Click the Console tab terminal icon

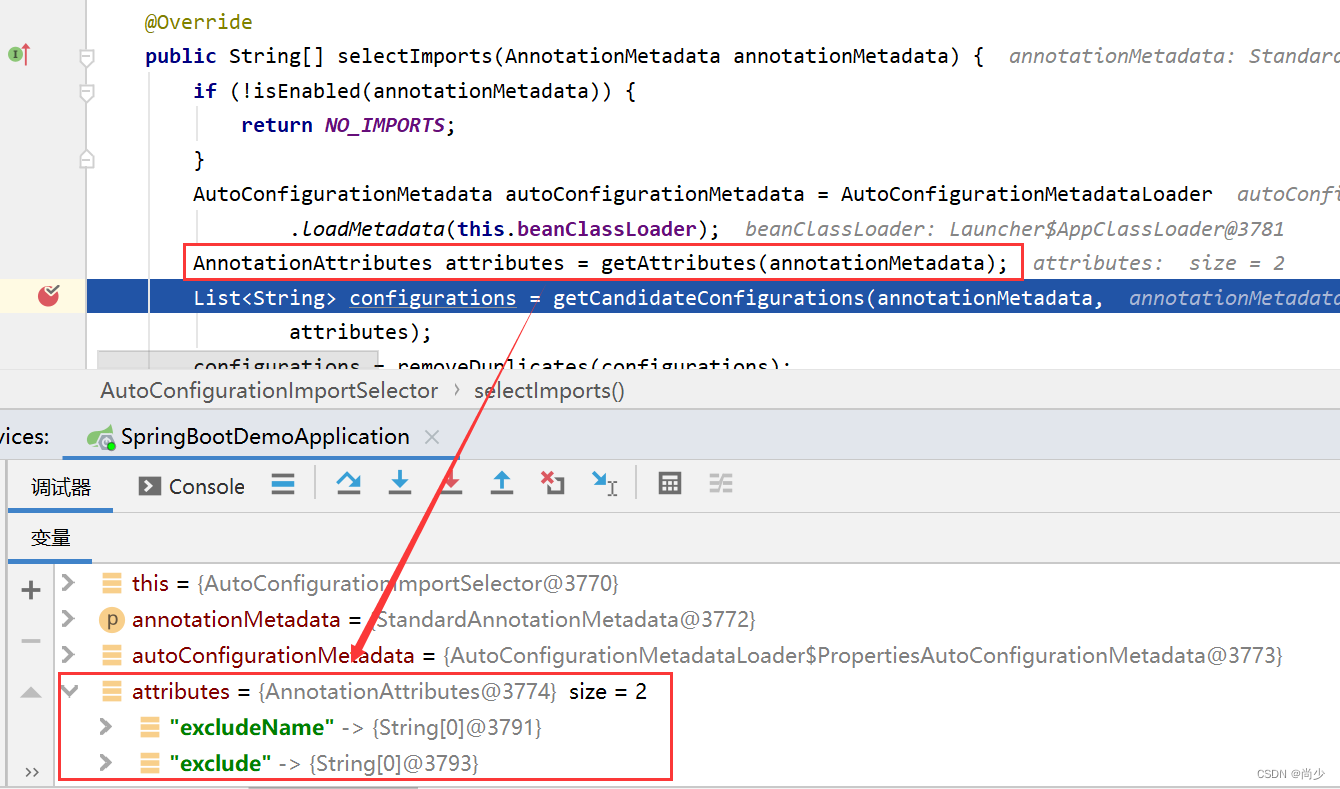pyautogui.click(x=150, y=486)
